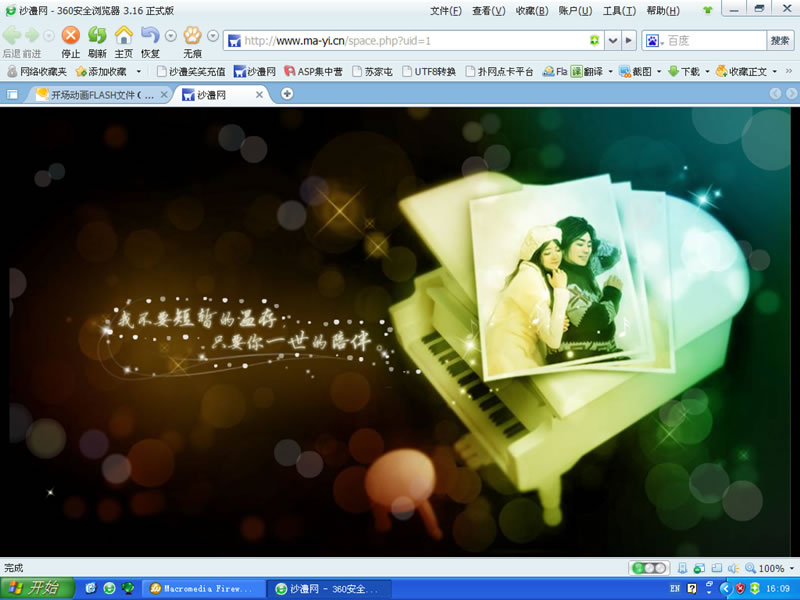Expand the 翻译 translate dropdown arrow
Screen dimensions: 800x600
coord(610,72)
